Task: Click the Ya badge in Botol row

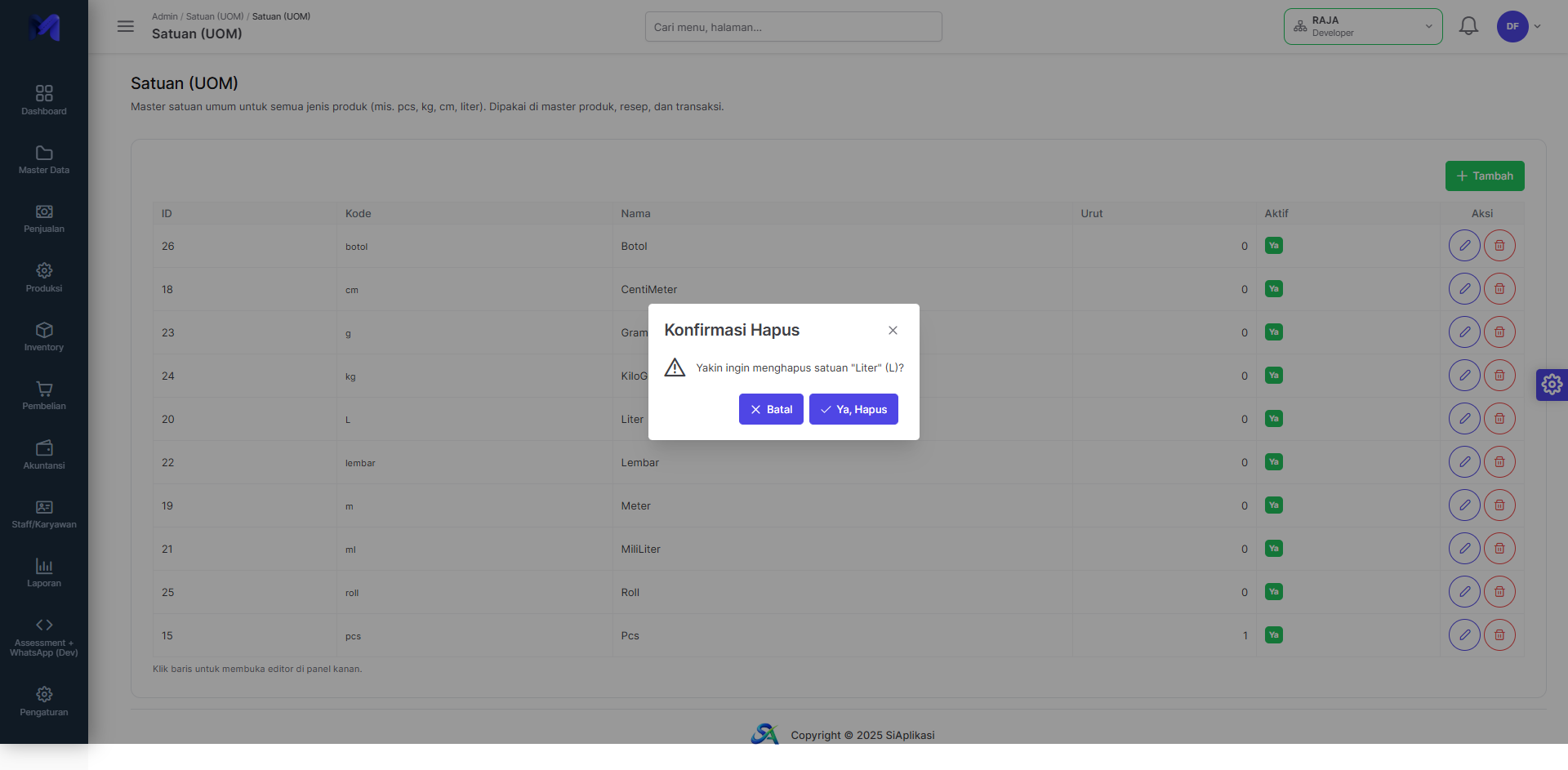Action: [1273, 246]
